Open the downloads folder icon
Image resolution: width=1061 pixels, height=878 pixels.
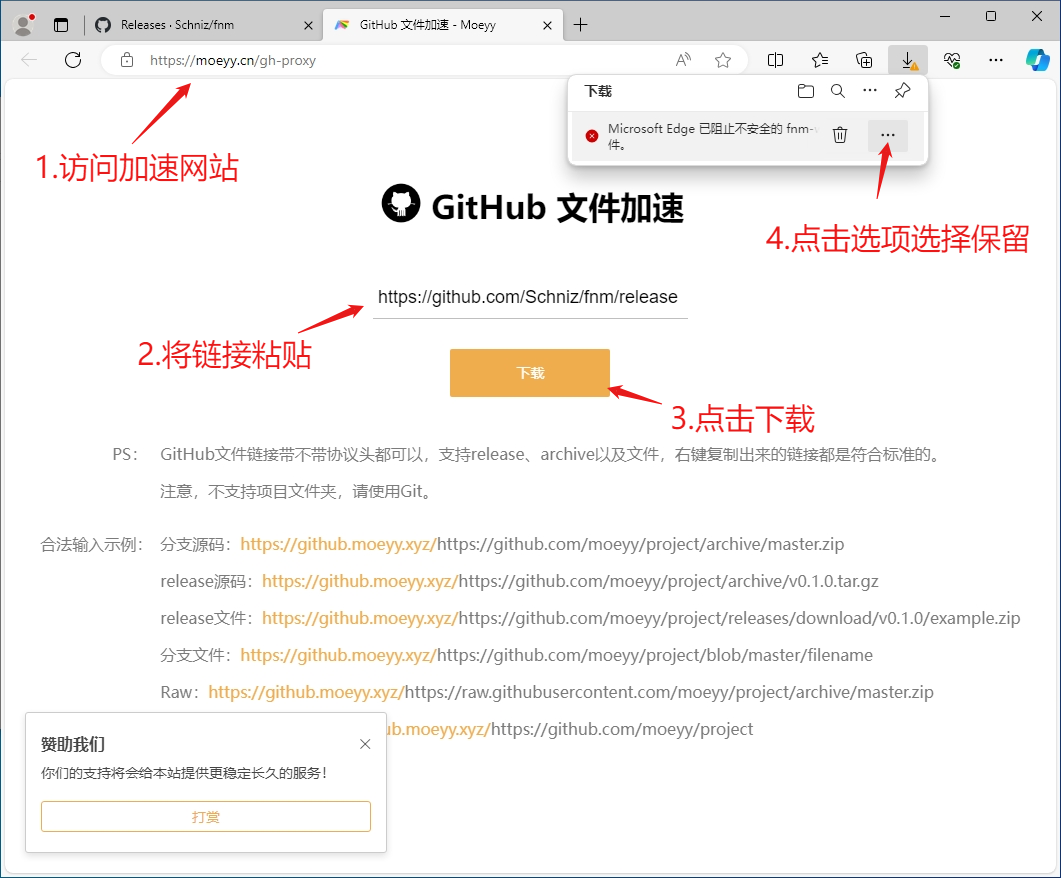(x=805, y=91)
